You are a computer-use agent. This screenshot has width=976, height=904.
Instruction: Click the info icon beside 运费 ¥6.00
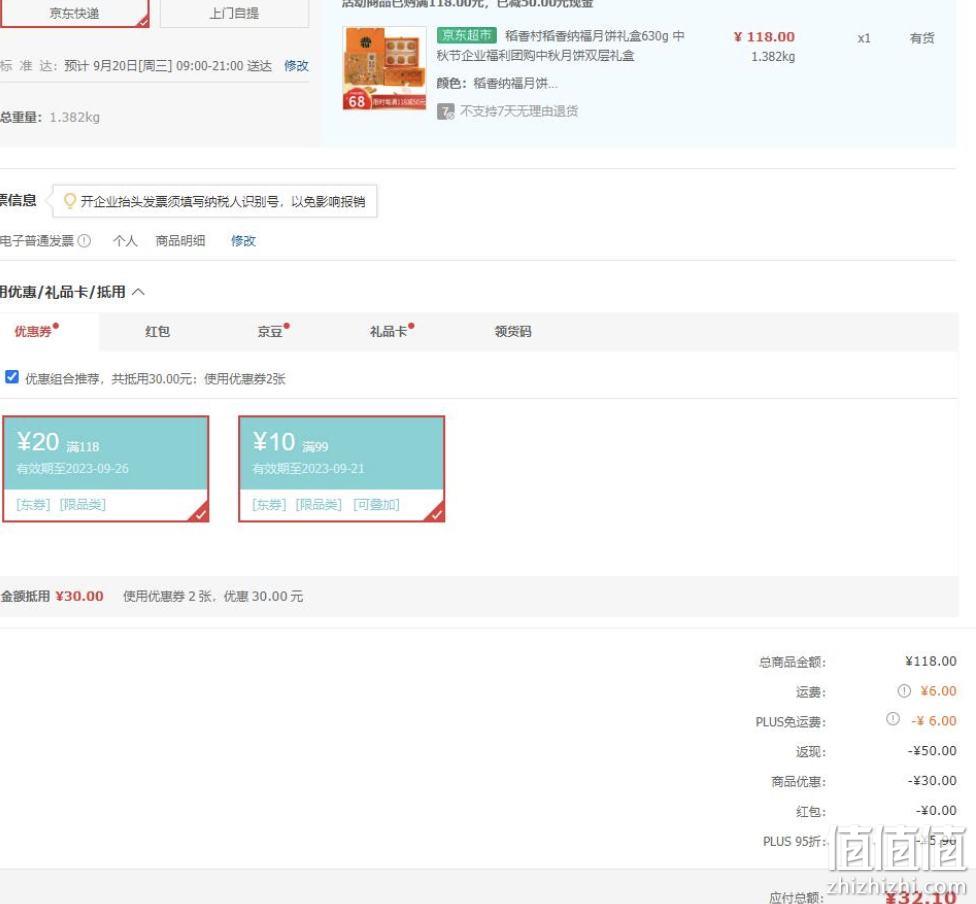904,690
